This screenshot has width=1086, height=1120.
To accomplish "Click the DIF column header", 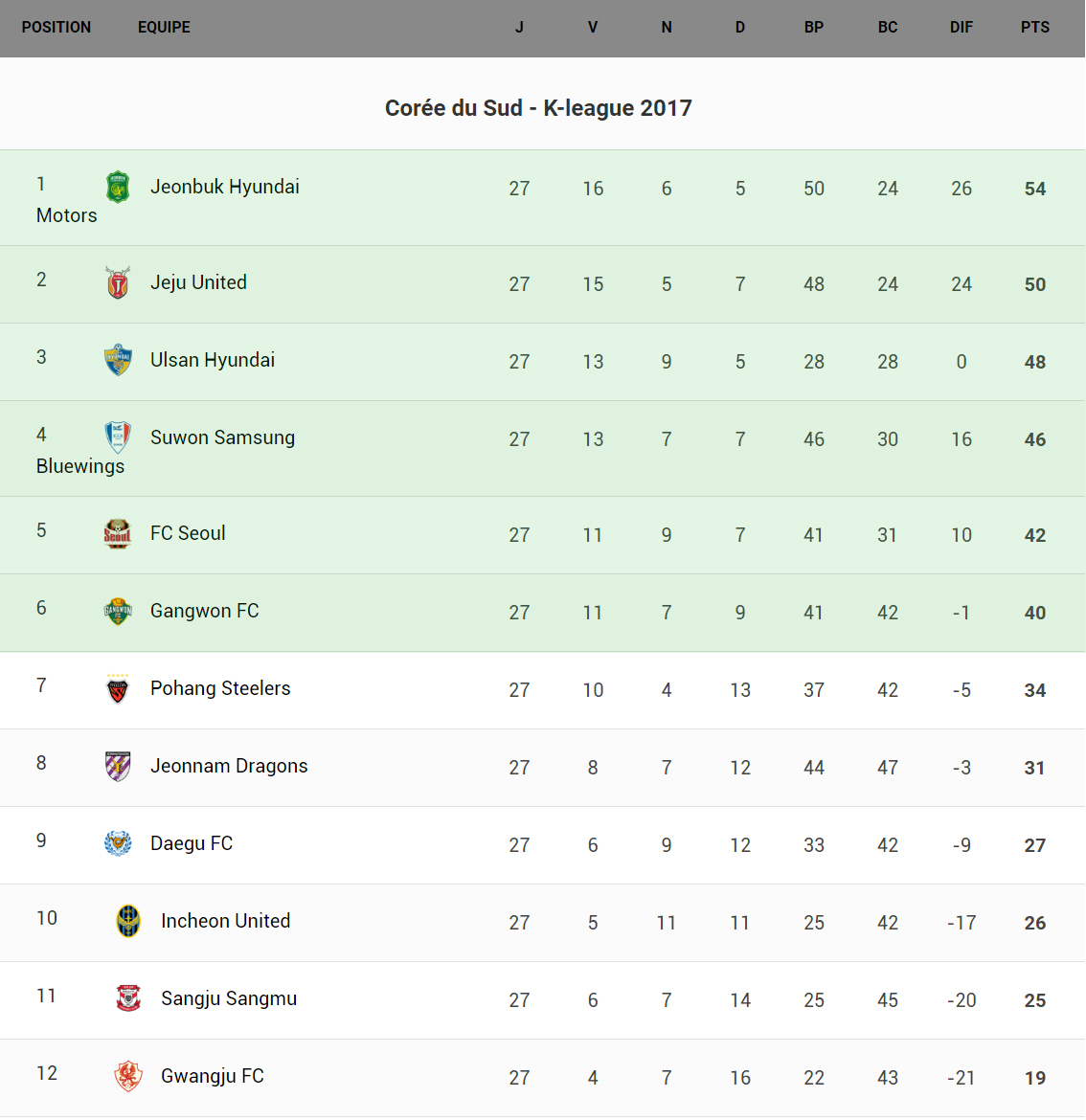I will coord(962,28).
